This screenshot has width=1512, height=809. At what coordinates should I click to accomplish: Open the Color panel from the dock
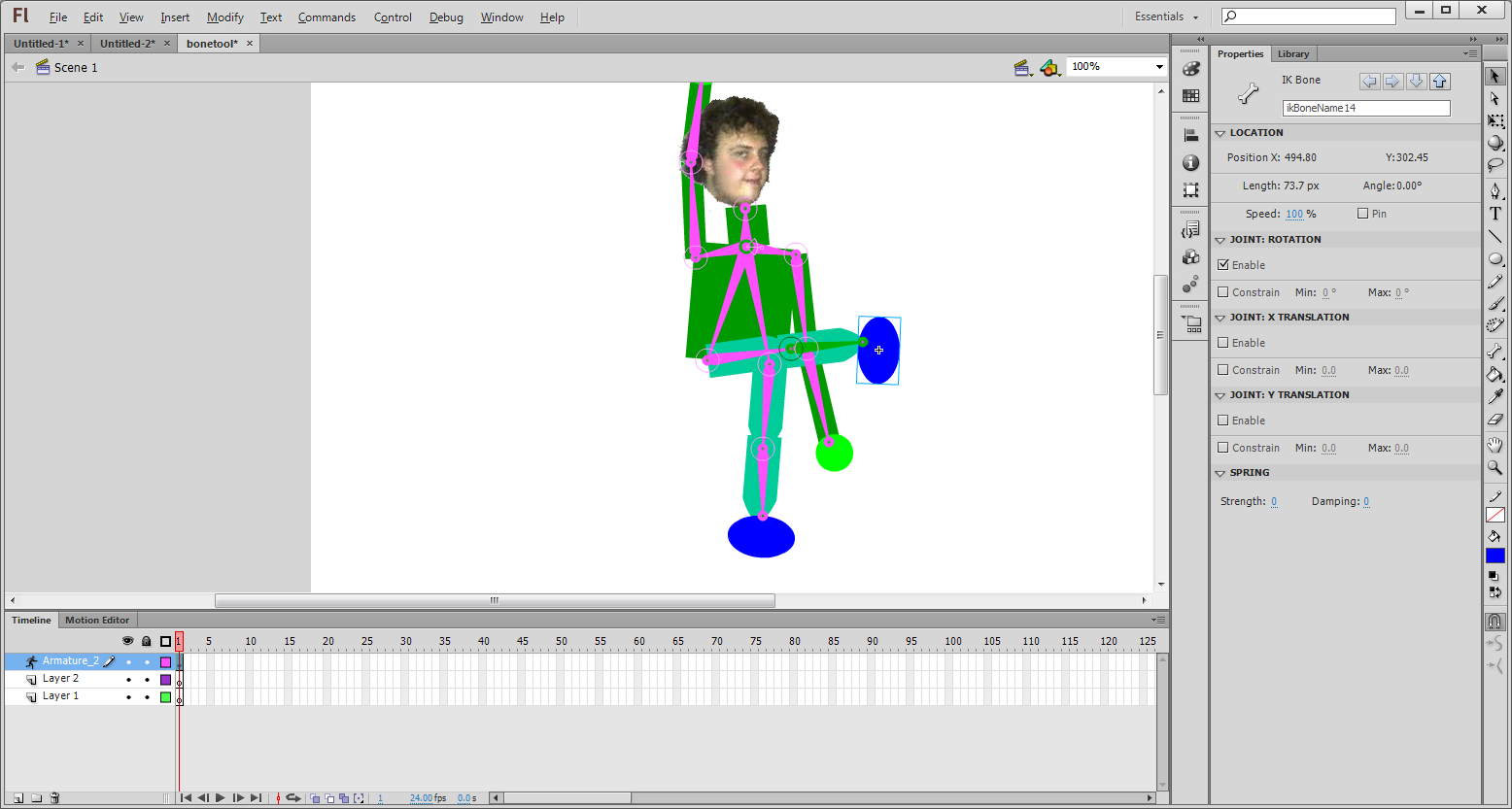point(1190,69)
